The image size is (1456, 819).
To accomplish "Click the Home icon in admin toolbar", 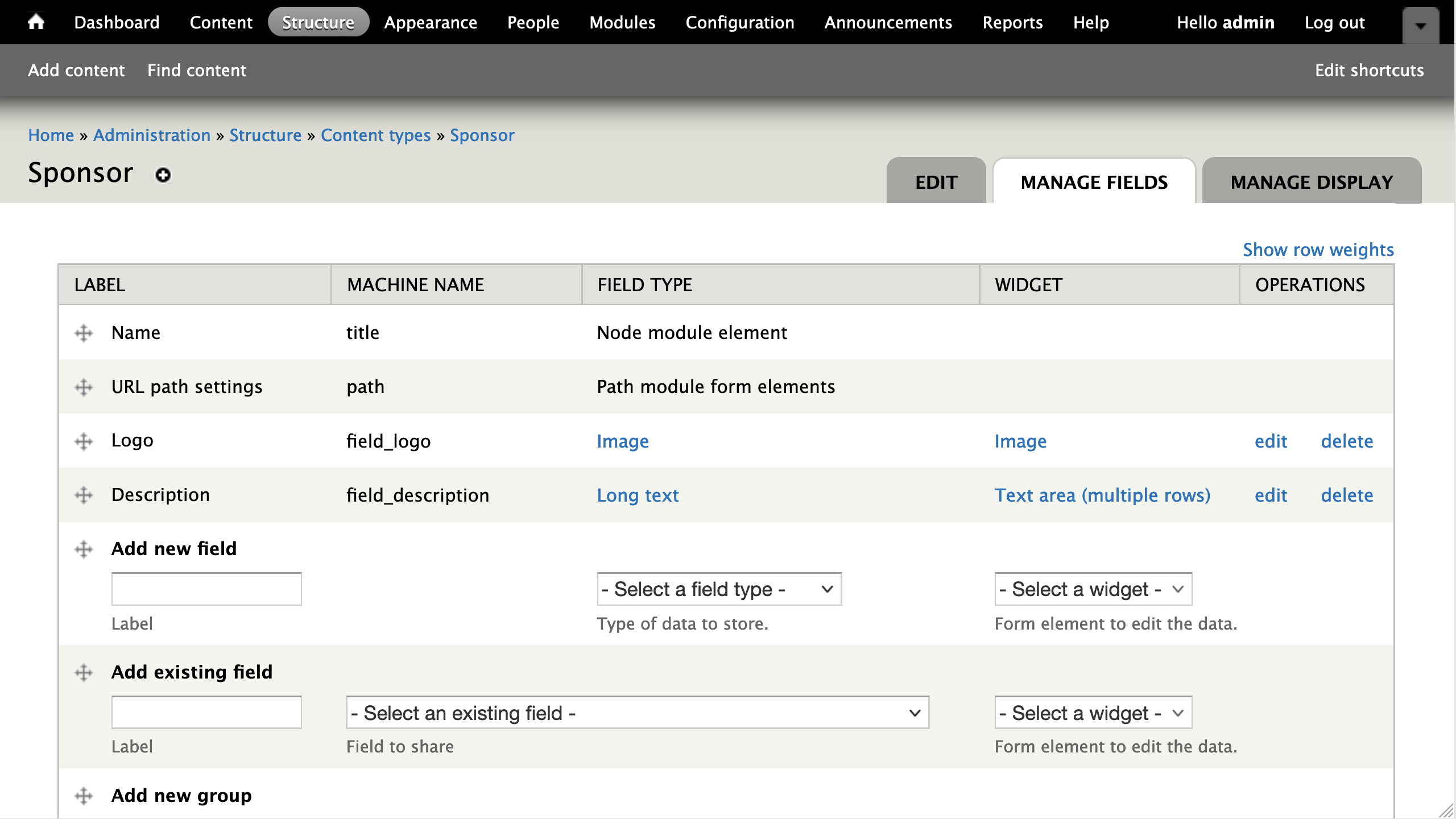I will (36, 22).
